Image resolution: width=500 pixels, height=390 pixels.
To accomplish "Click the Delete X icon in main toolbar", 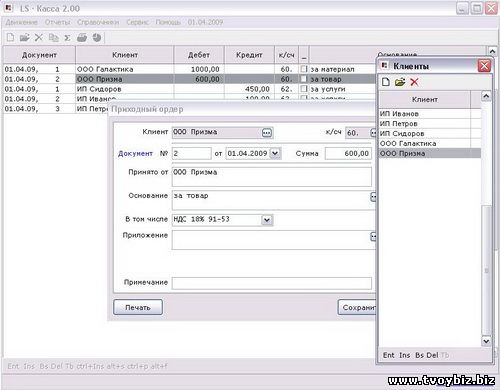I will (x=39, y=37).
